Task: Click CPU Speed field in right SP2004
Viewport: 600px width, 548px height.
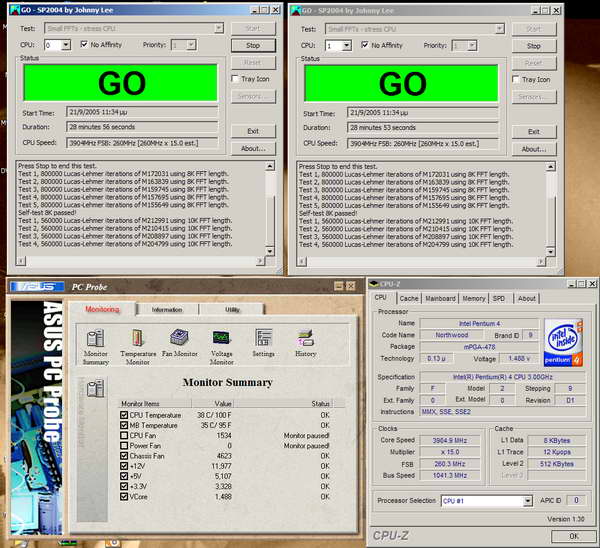Action: 423,144
